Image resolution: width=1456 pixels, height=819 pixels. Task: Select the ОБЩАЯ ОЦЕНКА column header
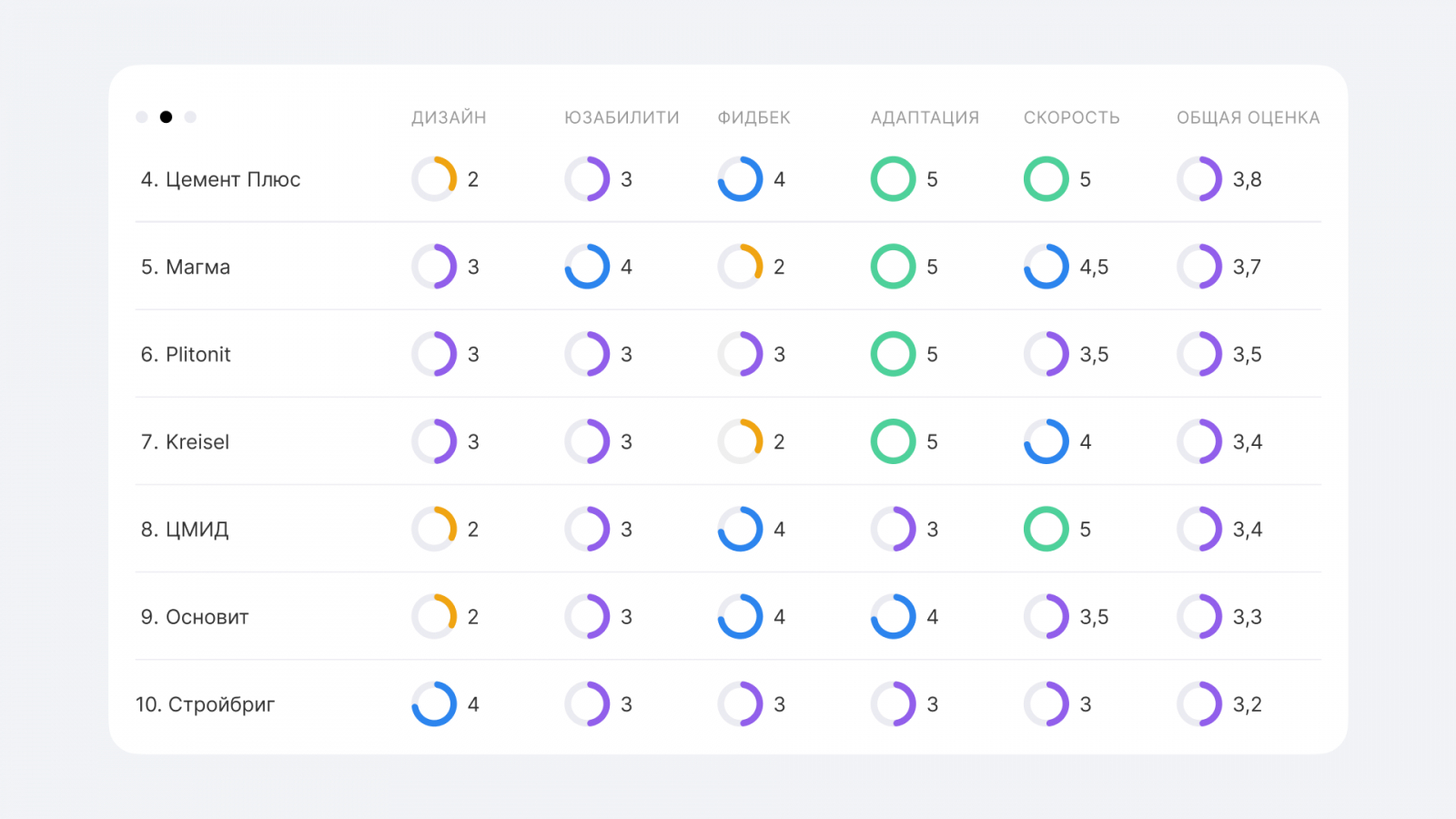tap(1248, 117)
